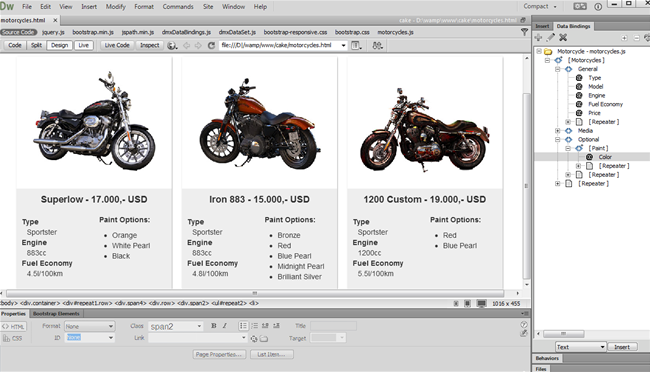Expand the Media node in Data Bindings

(558, 131)
